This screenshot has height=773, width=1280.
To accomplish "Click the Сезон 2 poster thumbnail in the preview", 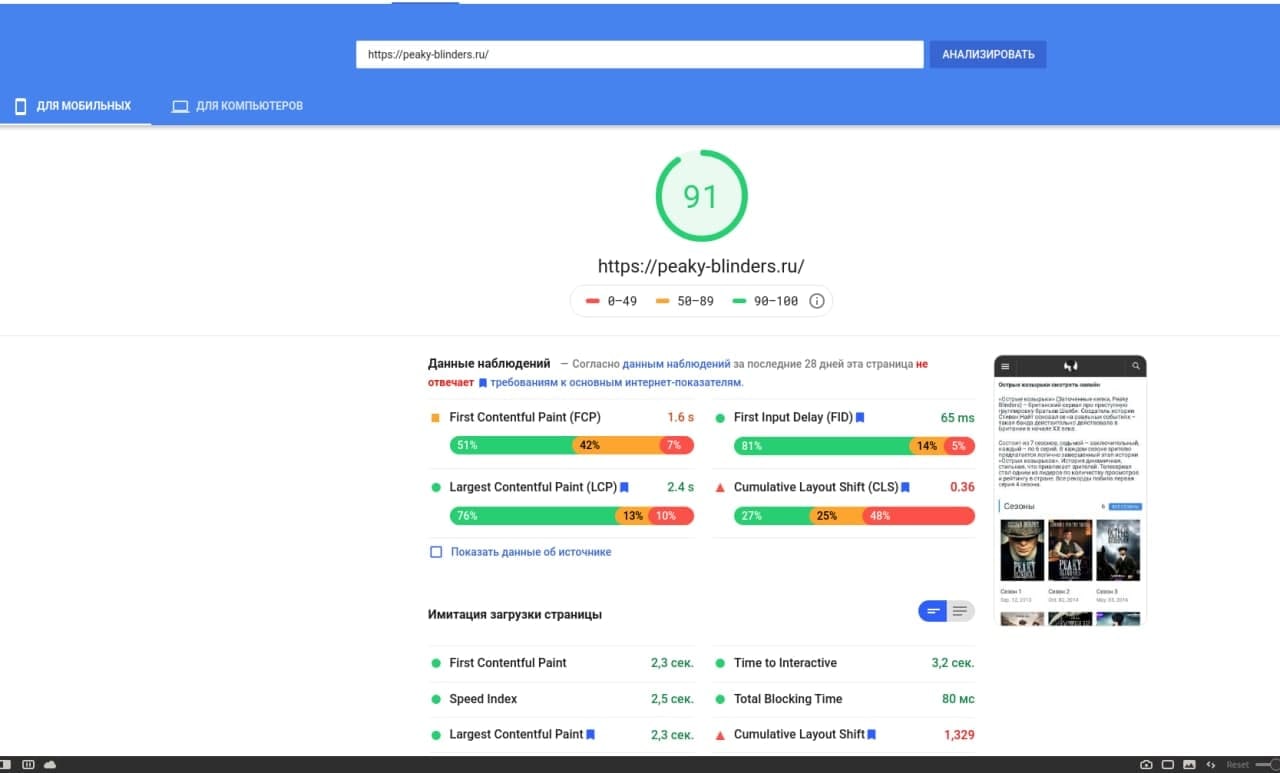I will 1070,551.
